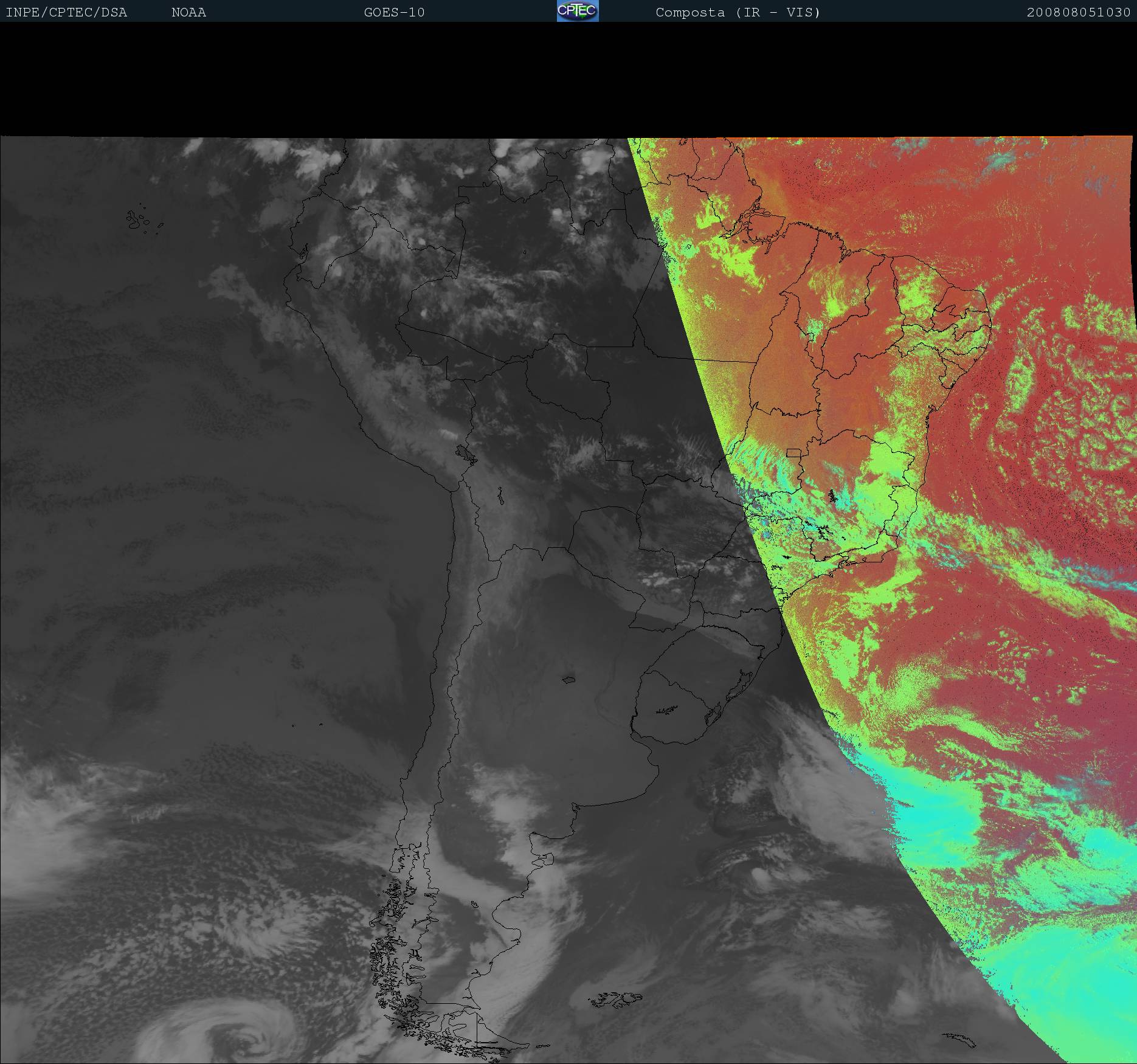Click the Lake Poopó outline in Bolivia
Image resolution: width=1137 pixels, height=1064 pixels.
500,497
